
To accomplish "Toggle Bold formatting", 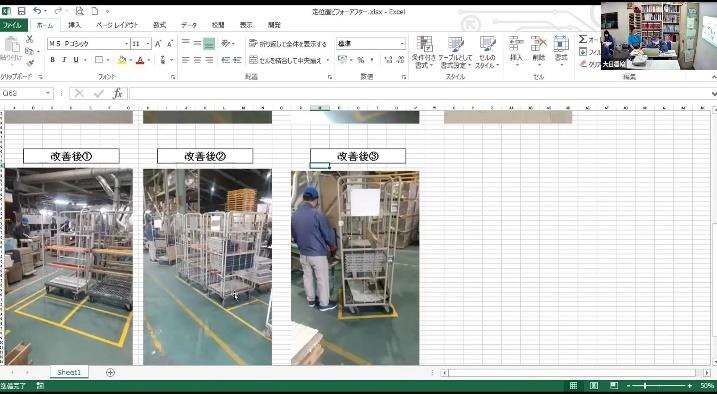I will (53, 60).
